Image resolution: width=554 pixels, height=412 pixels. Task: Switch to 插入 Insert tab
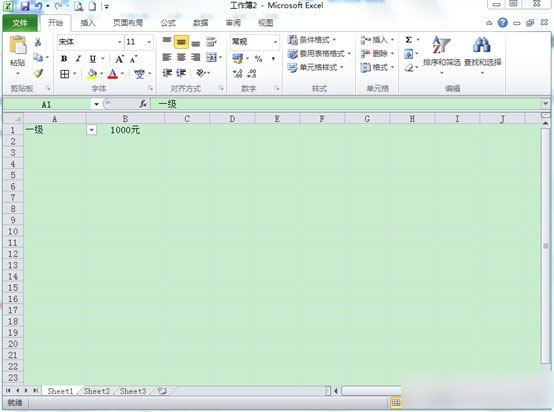point(88,23)
